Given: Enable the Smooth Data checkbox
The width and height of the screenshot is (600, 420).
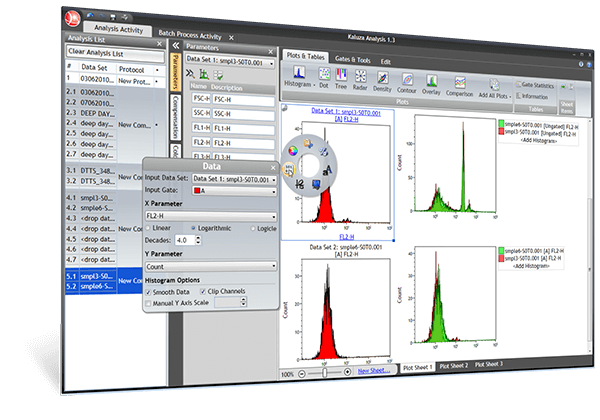Looking at the screenshot, I should pyautogui.click(x=150, y=291).
